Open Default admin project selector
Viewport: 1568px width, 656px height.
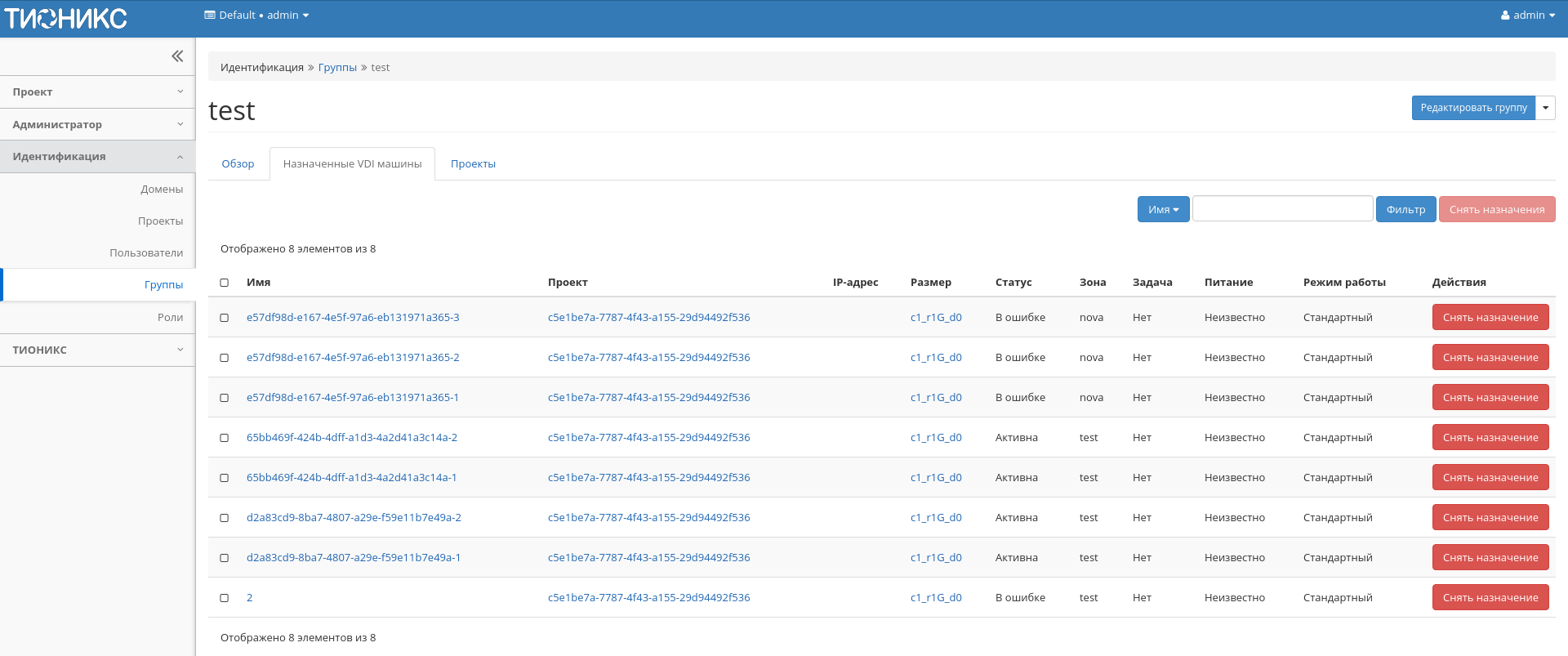256,16
